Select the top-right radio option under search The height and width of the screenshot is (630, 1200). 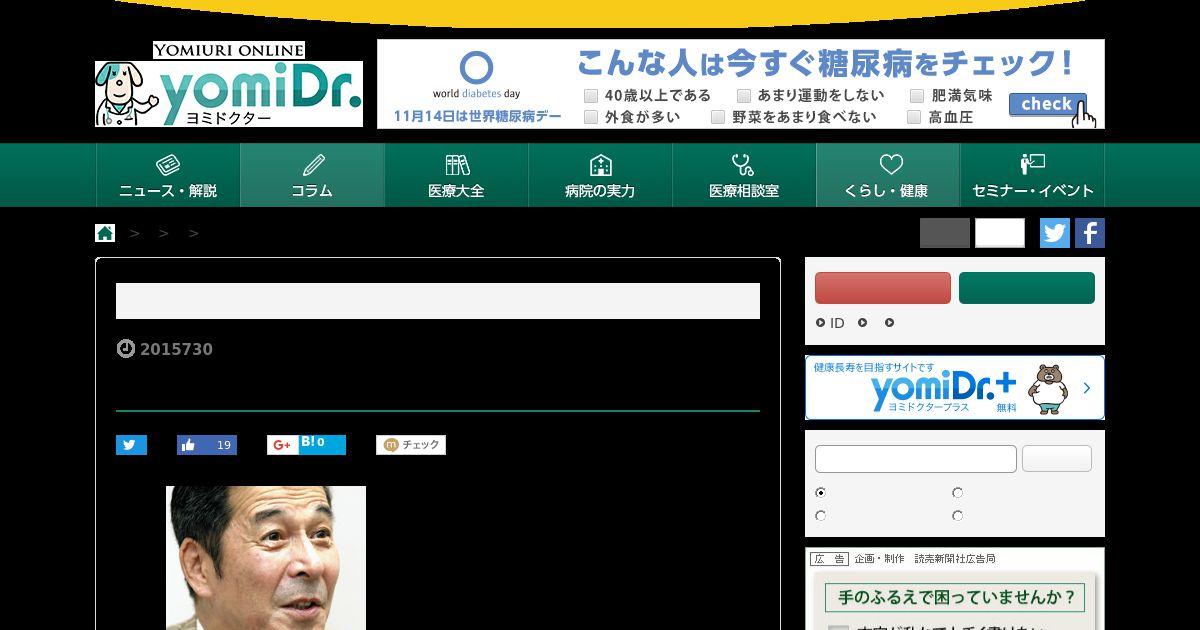(x=958, y=493)
